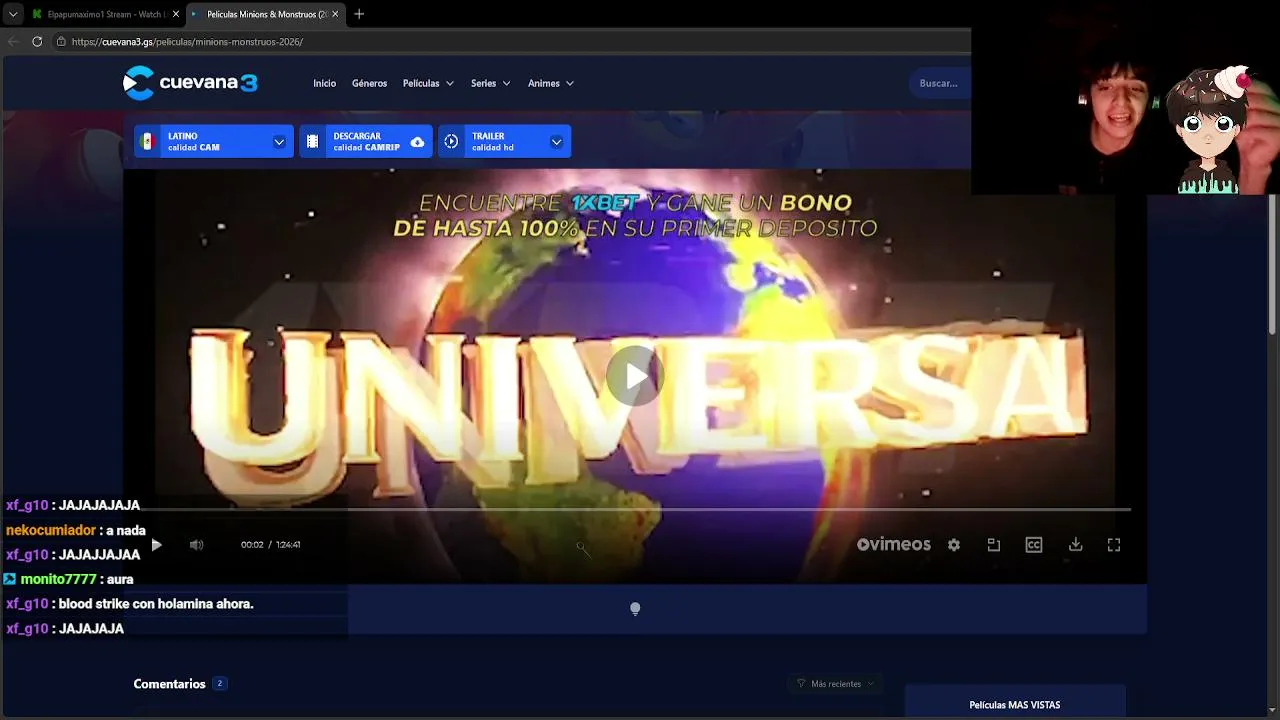Screen dimensions: 1280x720
Task: Open the player settings gear
Action: coord(954,545)
